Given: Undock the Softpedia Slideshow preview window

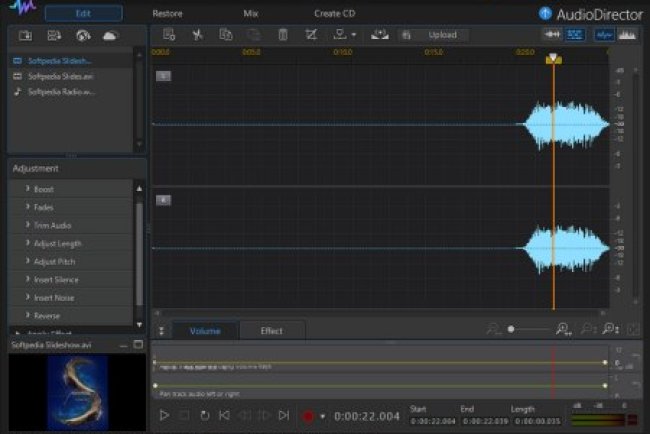Looking at the screenshot, I should pos(138,344).
